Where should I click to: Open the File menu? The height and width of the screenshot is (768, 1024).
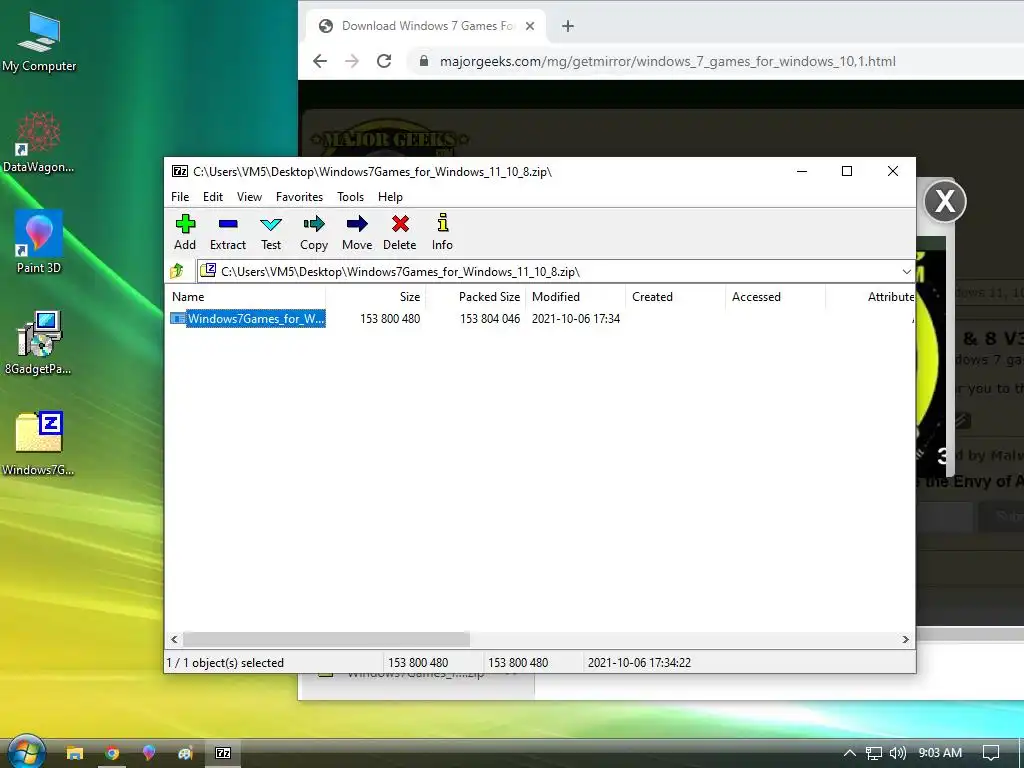pos(180,197)
